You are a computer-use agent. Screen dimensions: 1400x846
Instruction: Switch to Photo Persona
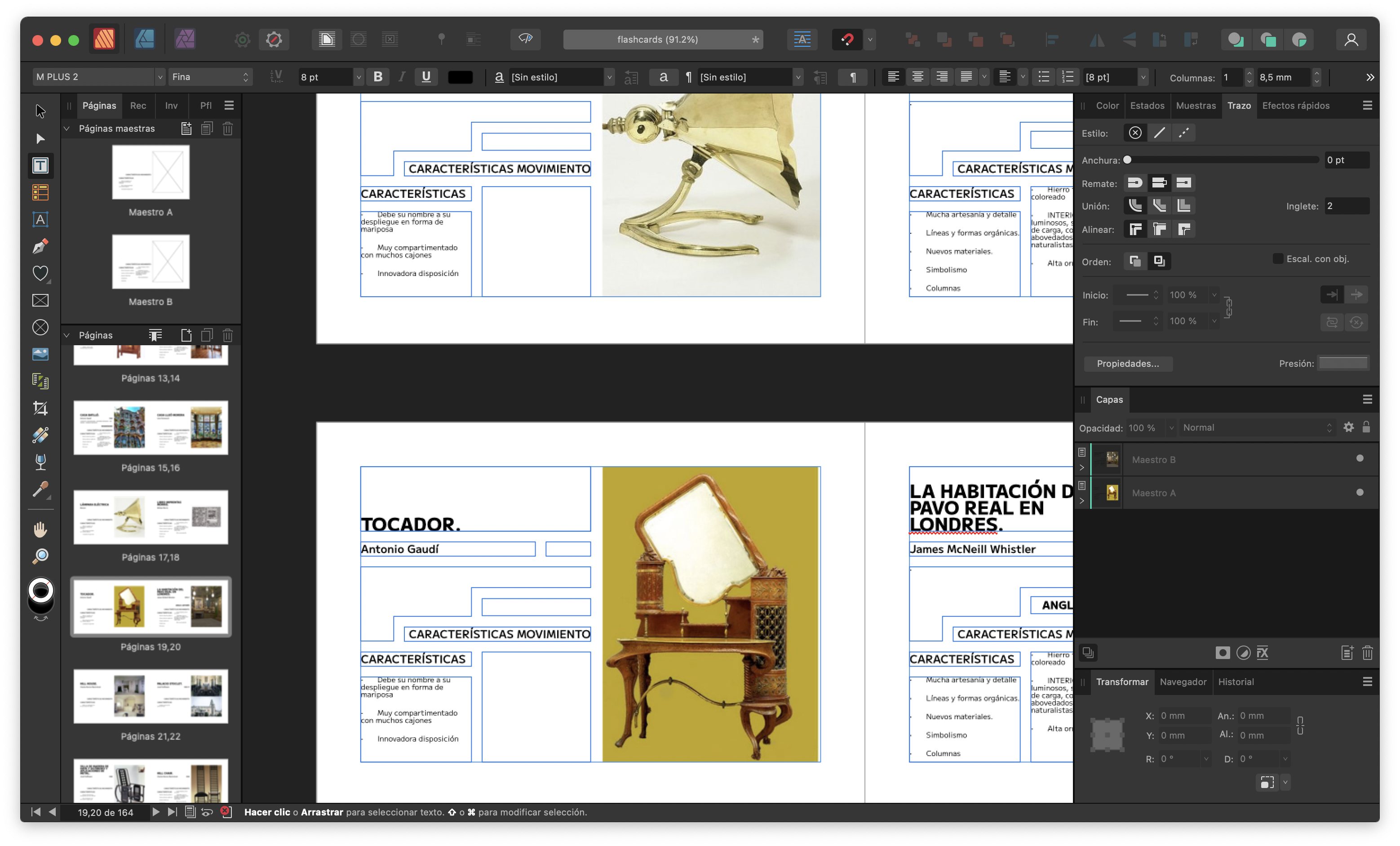185,39
